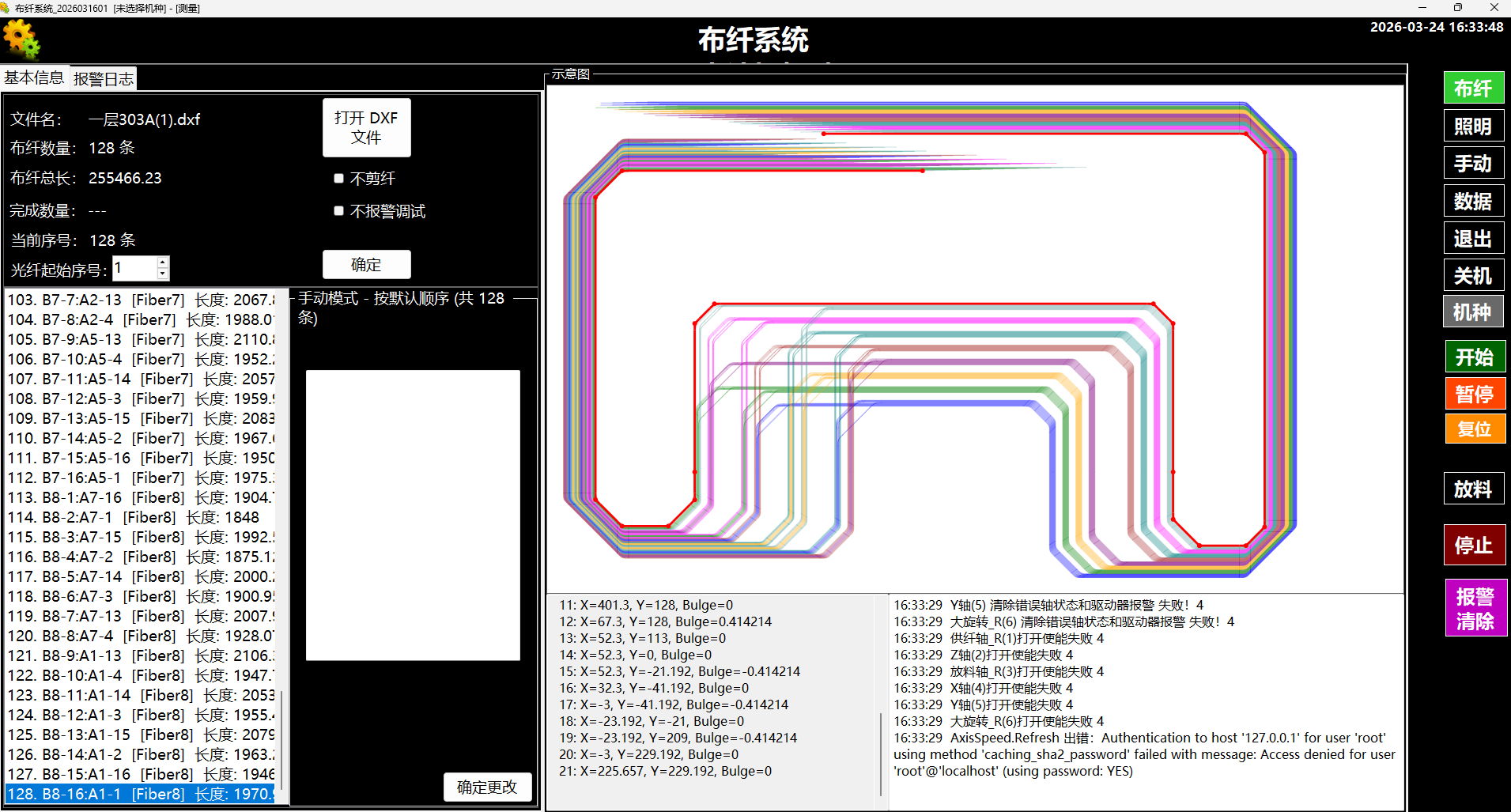Viewport: 1511px width, 812px height.
Task: Click the 确定更改 button
Action: [487, 787]
